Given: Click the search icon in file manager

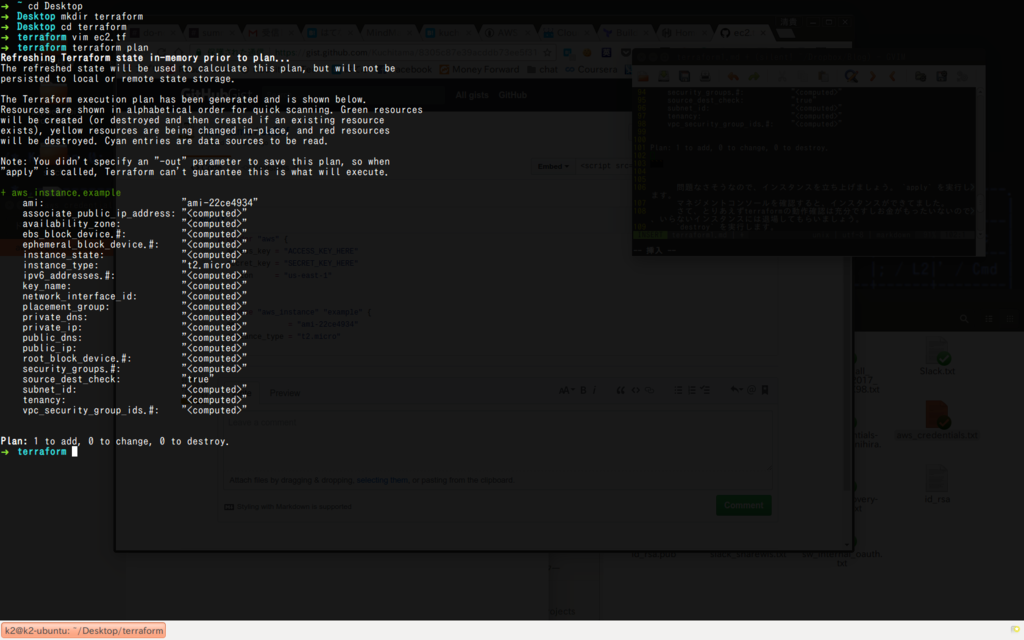Looking at the screenshot, I should 964,319.
